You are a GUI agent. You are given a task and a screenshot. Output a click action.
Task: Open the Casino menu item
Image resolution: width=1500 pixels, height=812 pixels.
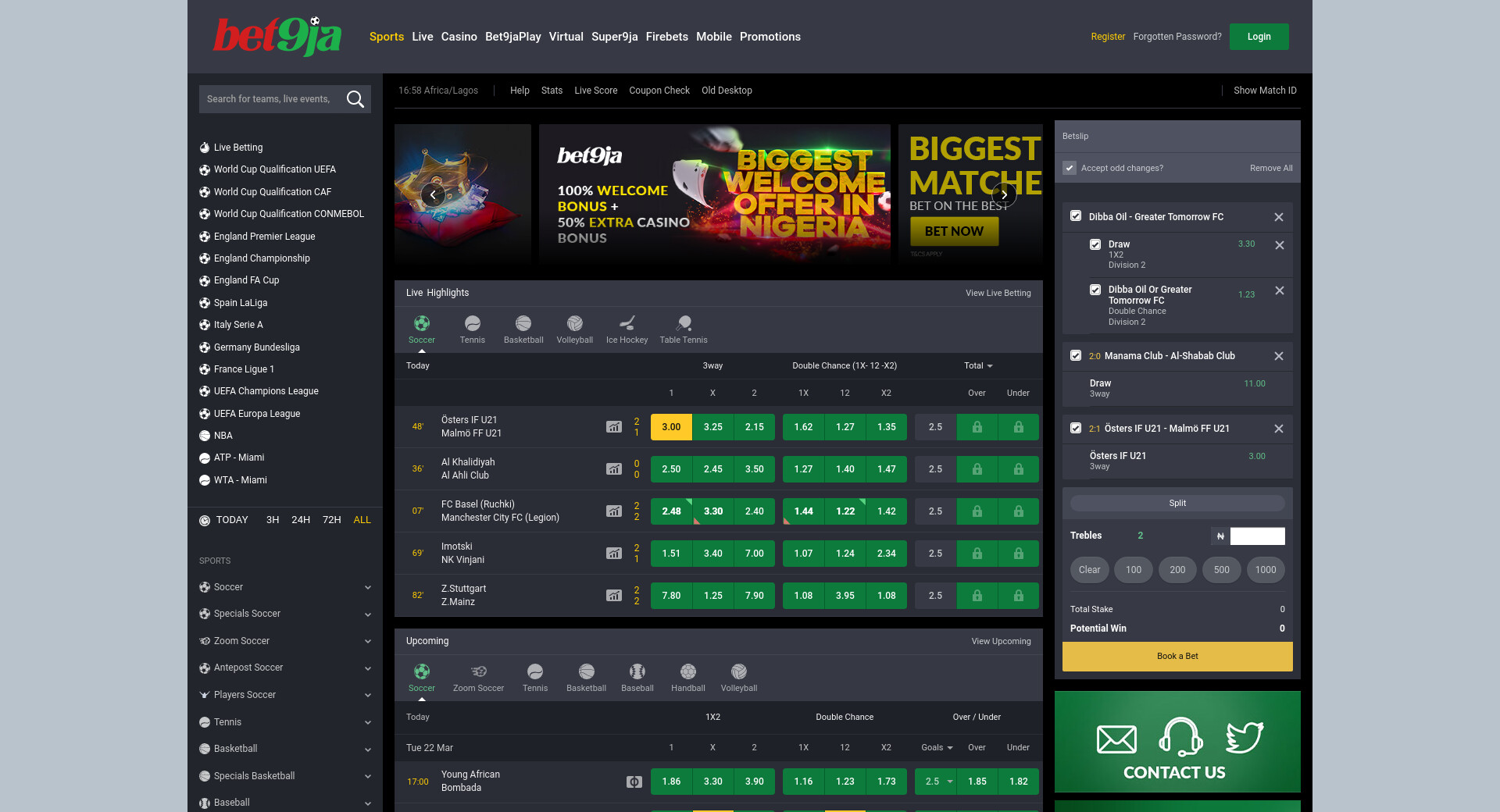[x=459, y=37]
